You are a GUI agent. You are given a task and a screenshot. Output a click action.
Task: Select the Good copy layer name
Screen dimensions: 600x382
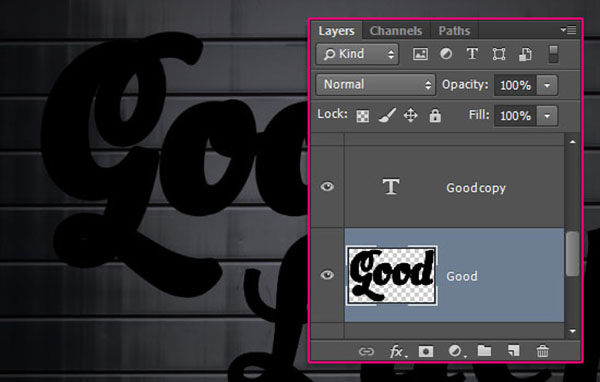[x=476, y=188]
